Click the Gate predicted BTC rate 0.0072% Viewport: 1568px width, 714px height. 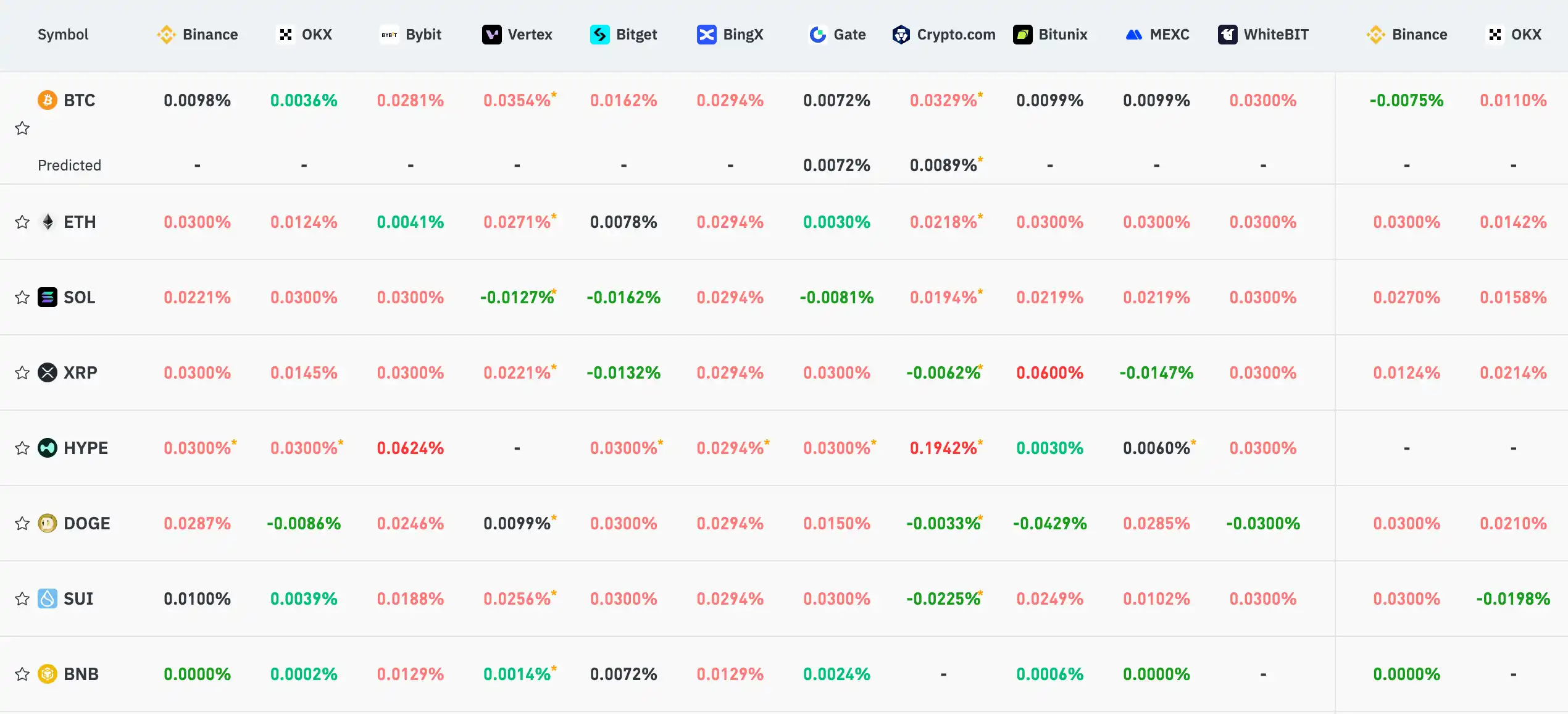[836, 166]
